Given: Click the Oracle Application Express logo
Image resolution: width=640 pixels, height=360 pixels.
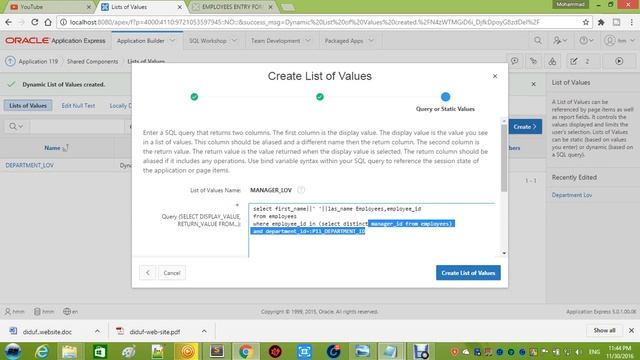Looking at the screenshot, I should (x=55, y=41).
